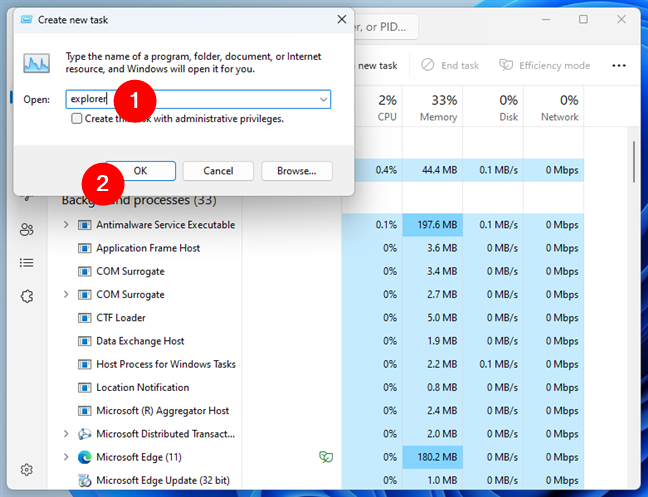Click the Location Notification process icon
The image size is (648, 497).
coord(85,388)
